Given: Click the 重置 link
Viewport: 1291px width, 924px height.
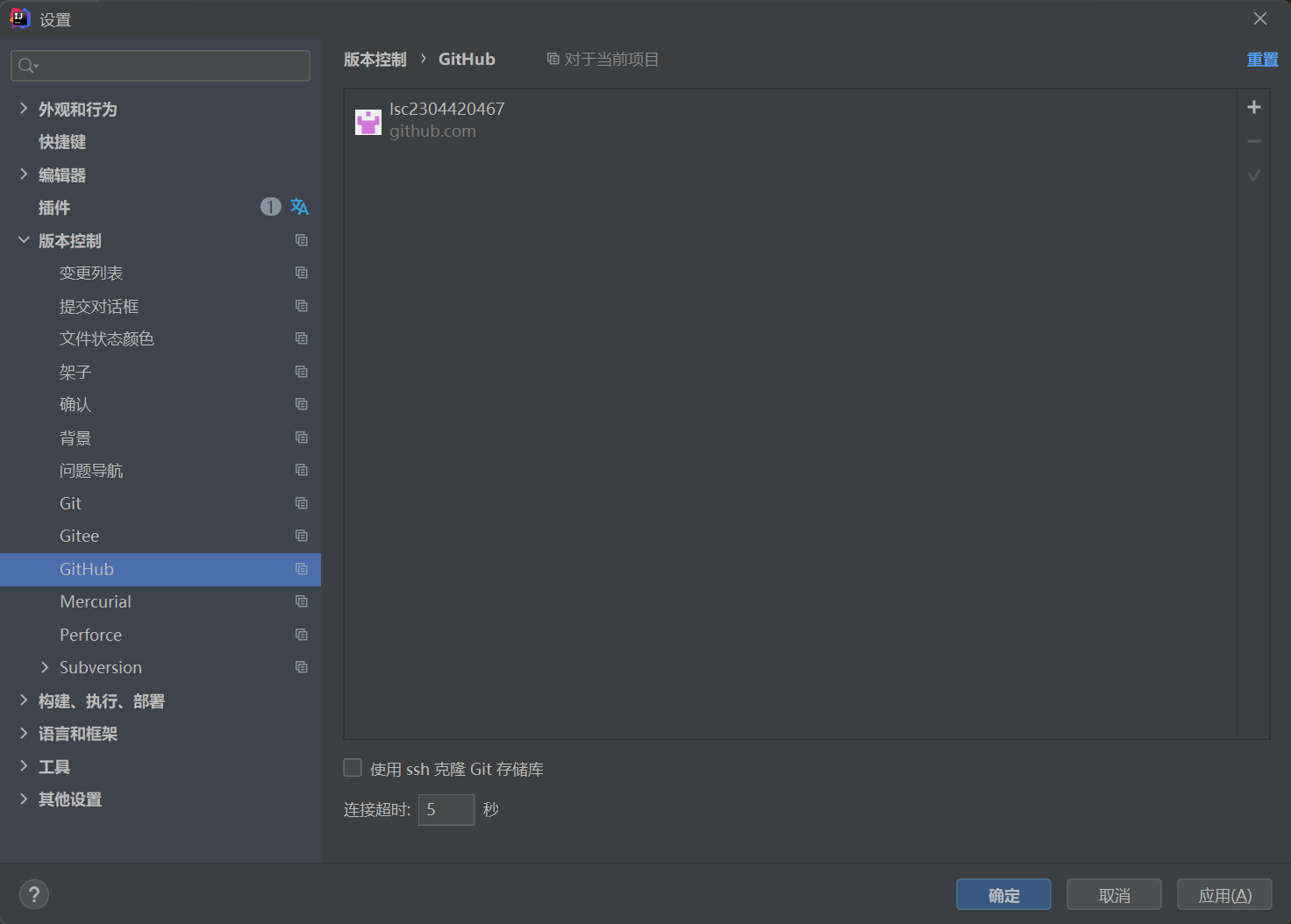Looking at the screenshot, I should pos(1262,60).
